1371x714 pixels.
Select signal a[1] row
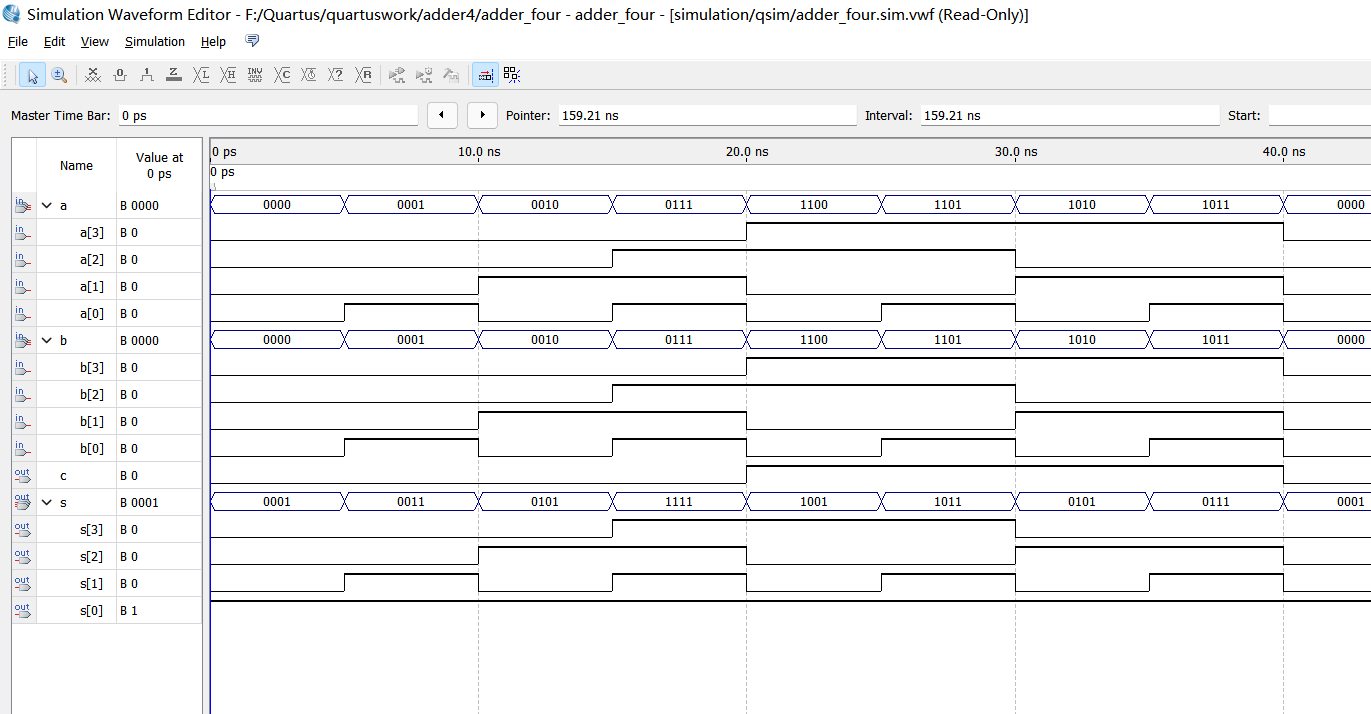click(106, 286)
